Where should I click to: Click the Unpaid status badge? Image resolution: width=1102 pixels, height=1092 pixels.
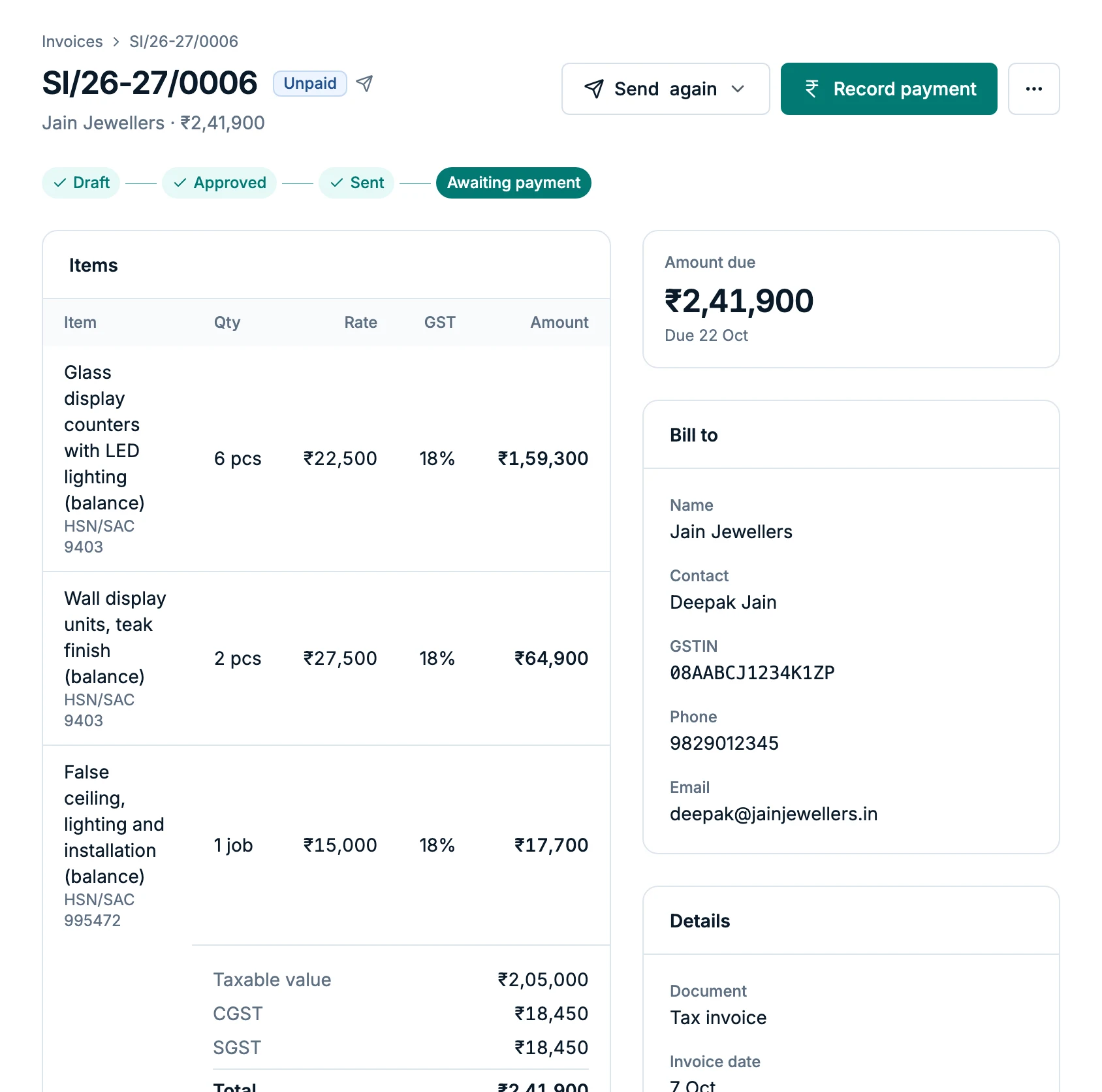pos(310,84)
